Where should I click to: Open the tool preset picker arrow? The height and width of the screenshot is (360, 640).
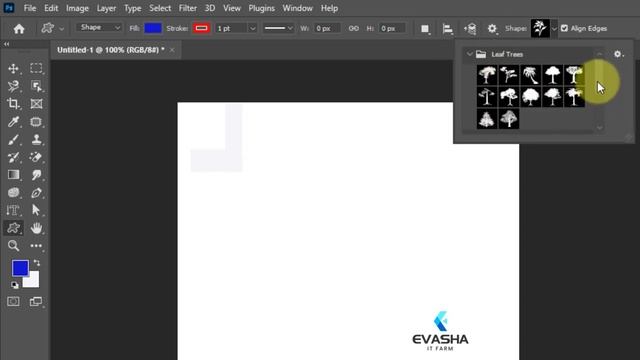62,29
